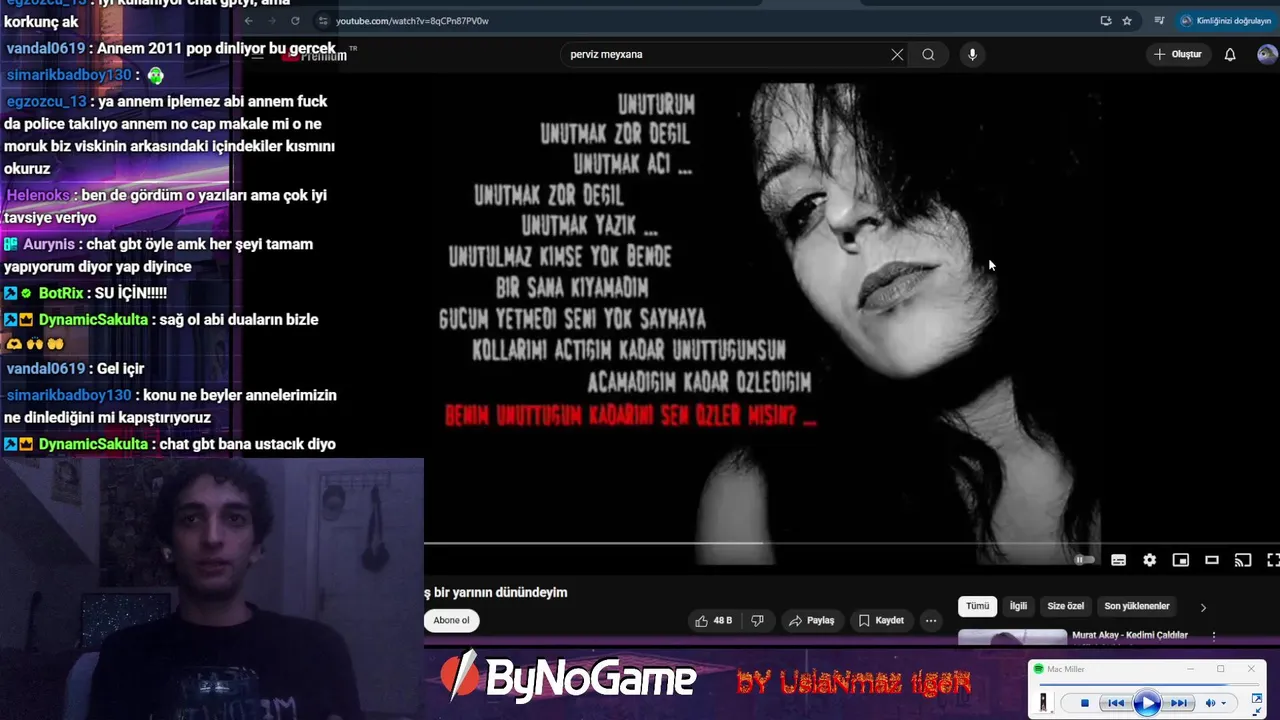Start voice search with microphone icon
The image size is (1280, 720).
[x=972, y=55]
